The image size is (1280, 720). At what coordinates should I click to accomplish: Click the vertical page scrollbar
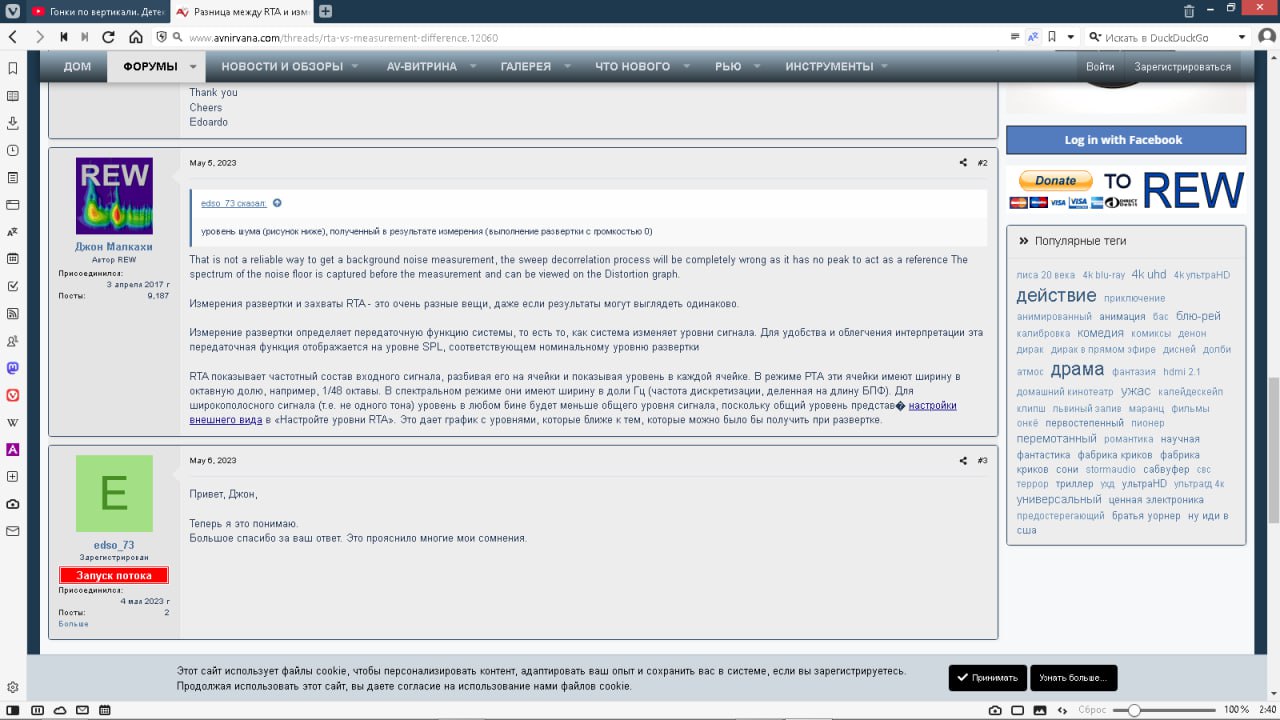coord(1273,448)
